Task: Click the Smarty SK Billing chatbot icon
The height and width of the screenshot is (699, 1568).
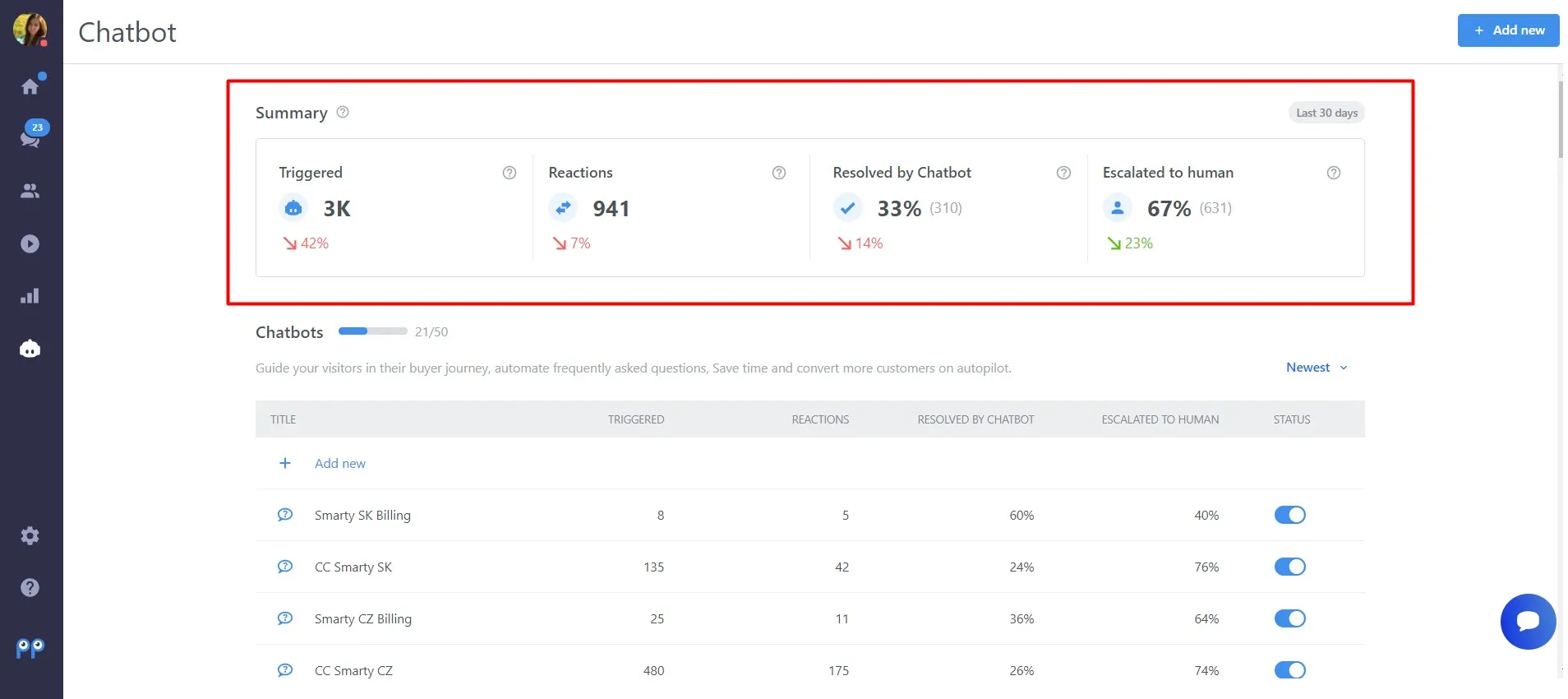Action: coord(285,515)
